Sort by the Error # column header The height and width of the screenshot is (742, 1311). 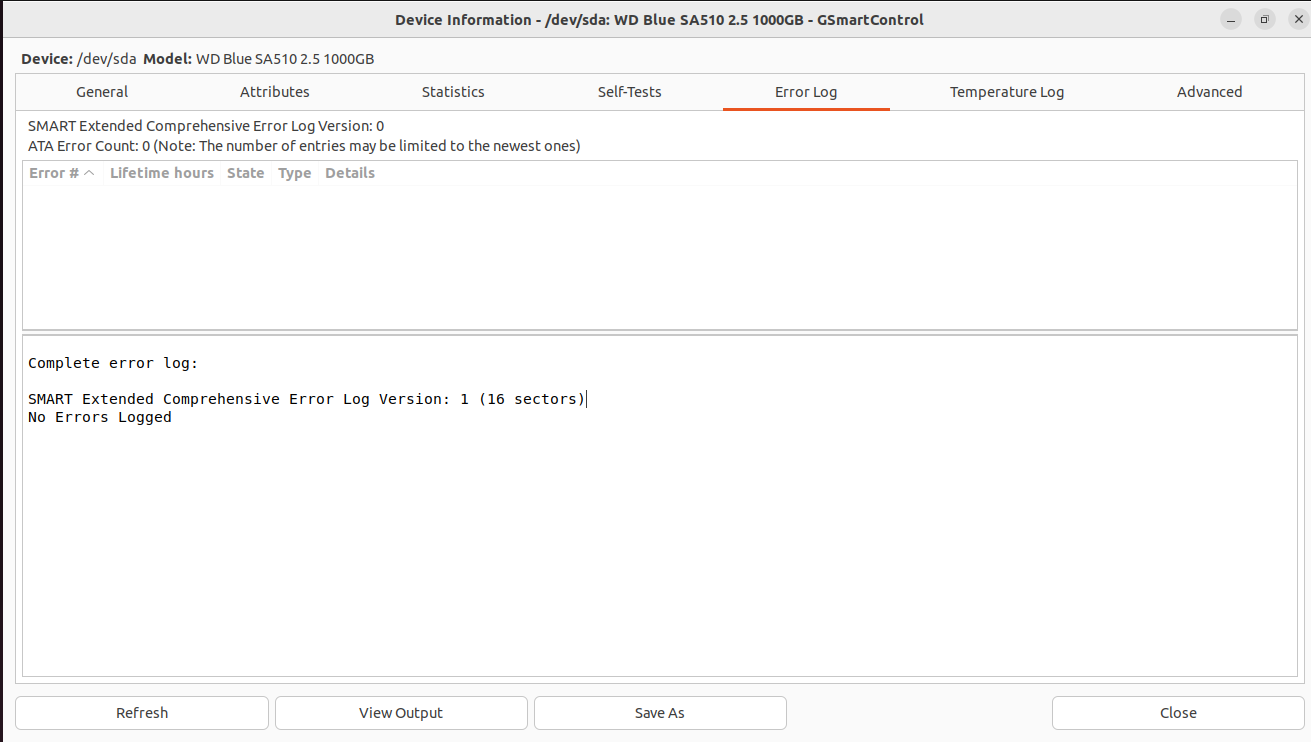(x=62, y=173)
